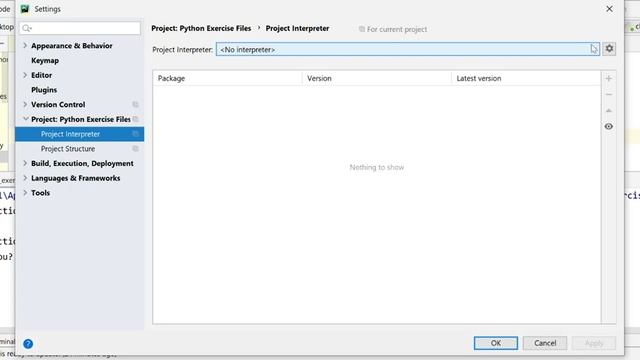Click the OK button
The height and width of the screenshot is (360, 640).
coord(496,343)
